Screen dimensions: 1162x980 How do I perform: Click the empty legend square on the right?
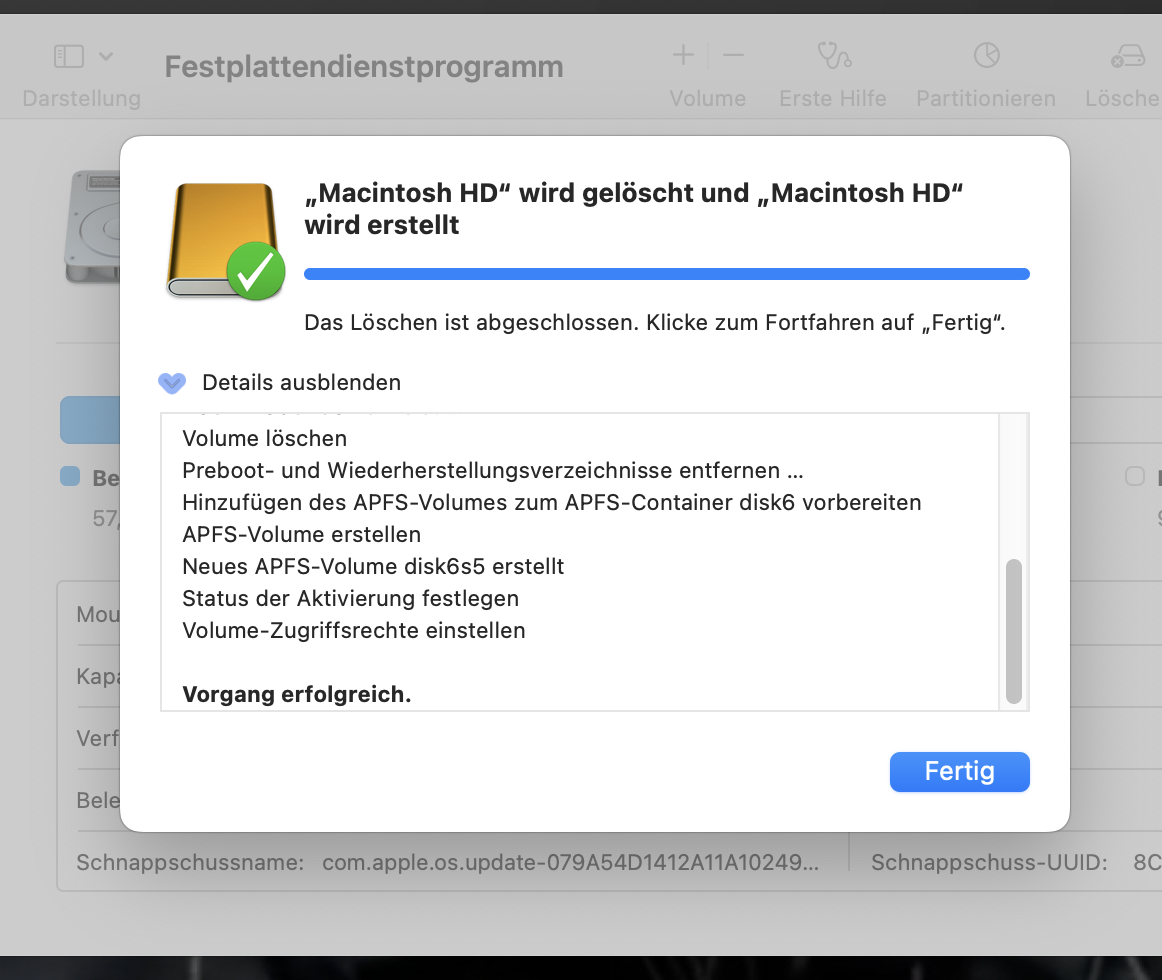[x=1135, y=476]
